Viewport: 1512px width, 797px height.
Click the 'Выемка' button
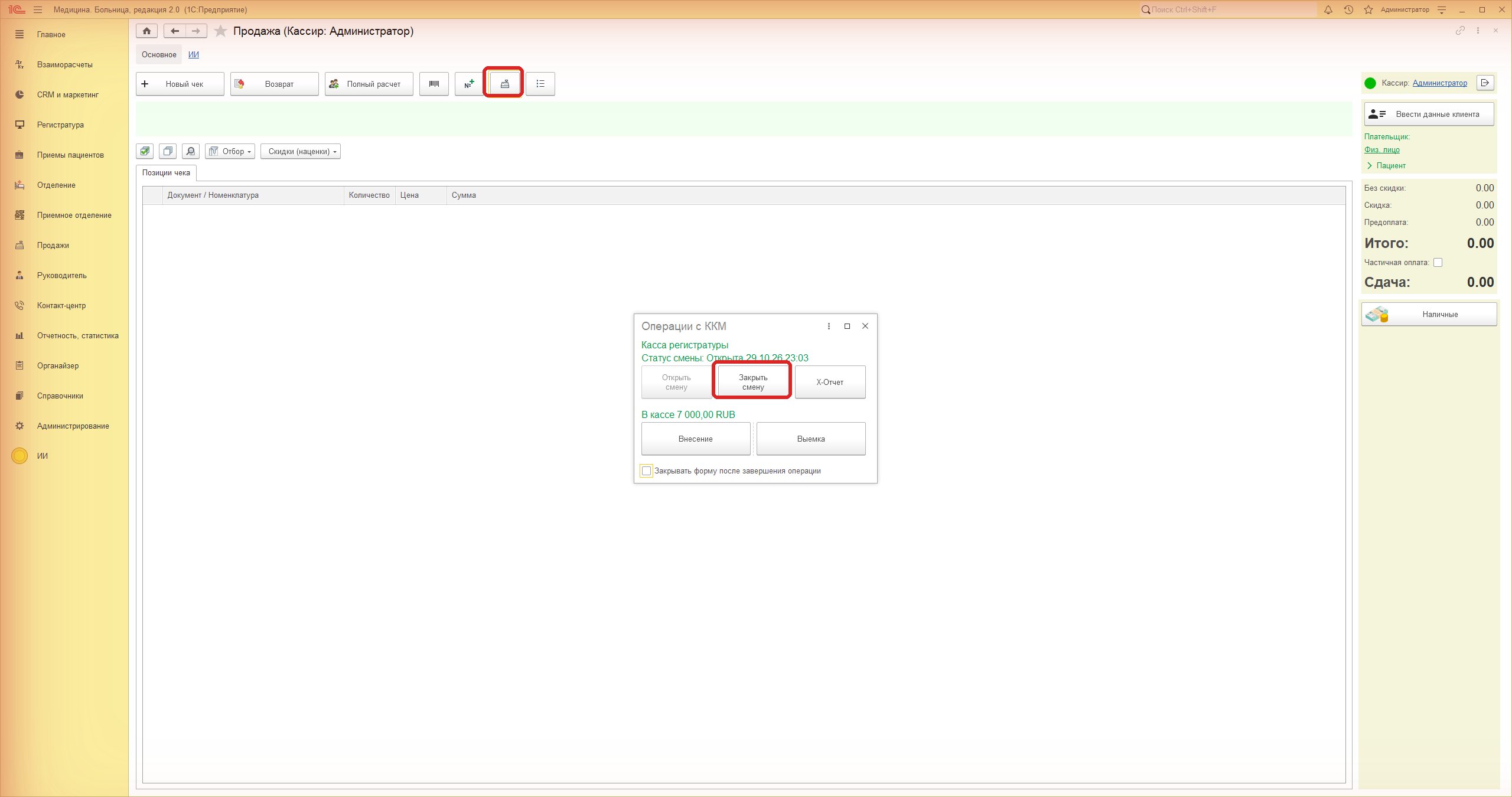click(811, 439)
